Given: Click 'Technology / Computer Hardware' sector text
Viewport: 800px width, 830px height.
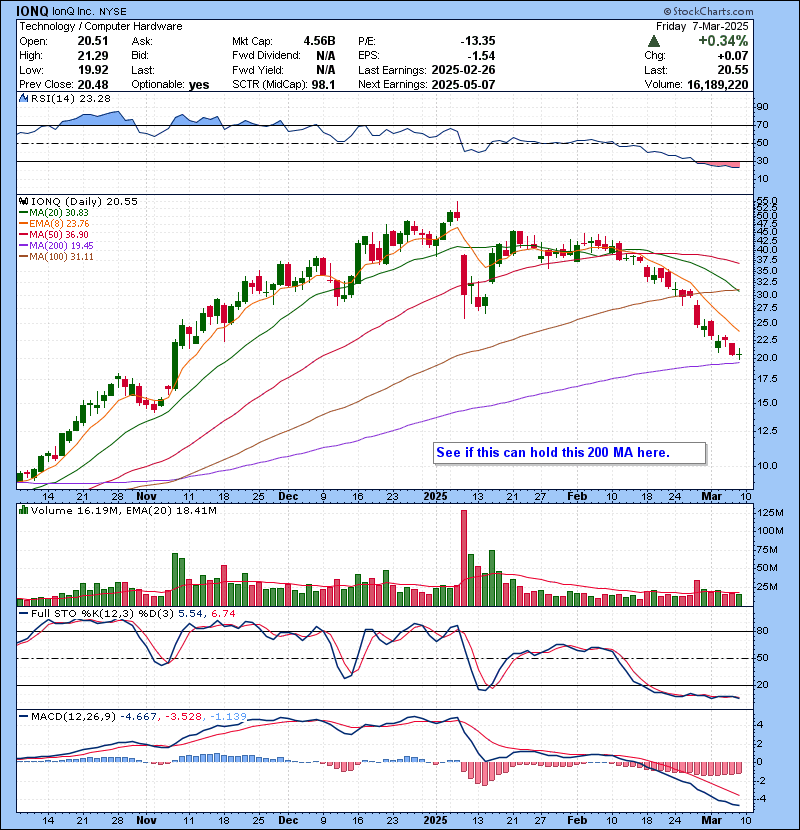Looking at the screenshot, I should (x=101, y=26).
